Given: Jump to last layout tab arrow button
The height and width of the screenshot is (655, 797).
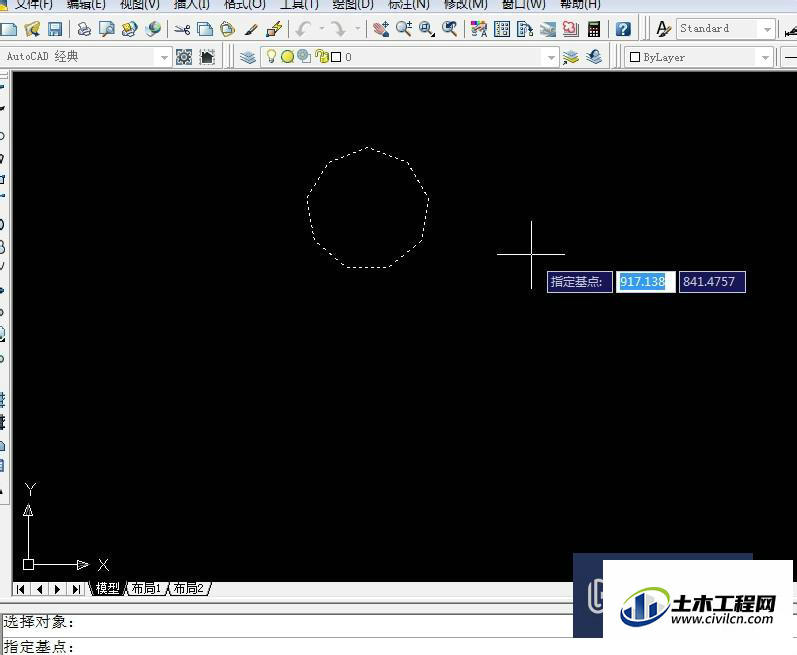Looking at the screenshot, I should click(76, 589).
